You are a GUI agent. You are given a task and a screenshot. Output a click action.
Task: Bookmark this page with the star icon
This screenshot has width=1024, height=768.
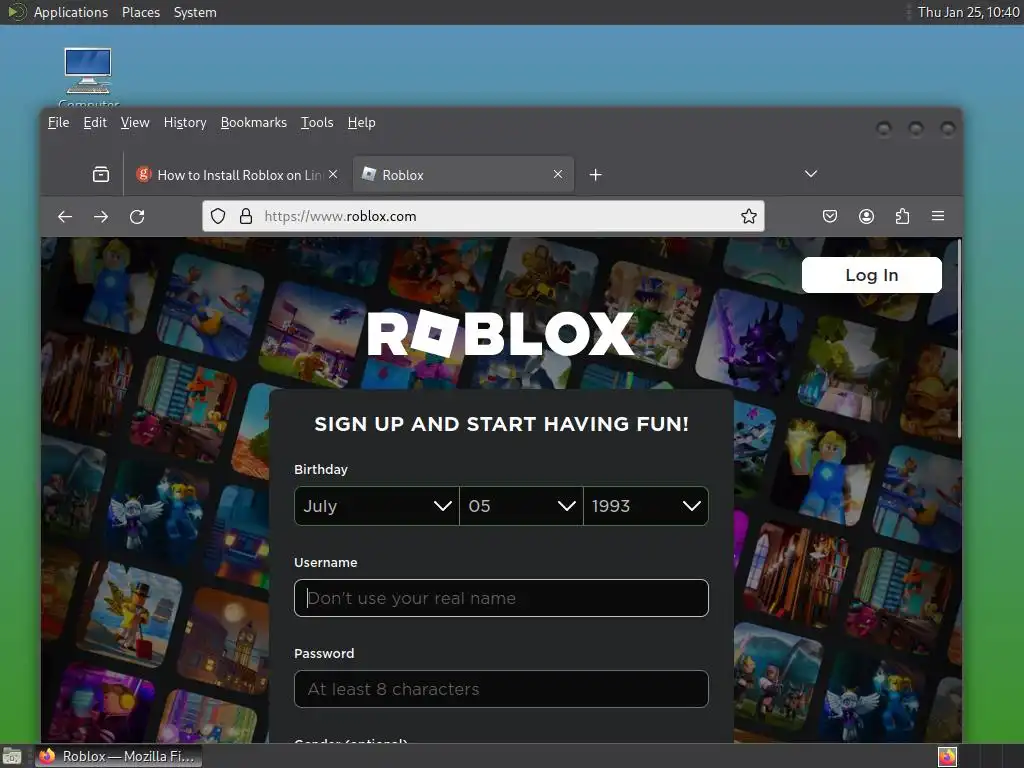(x=748, y=216)
